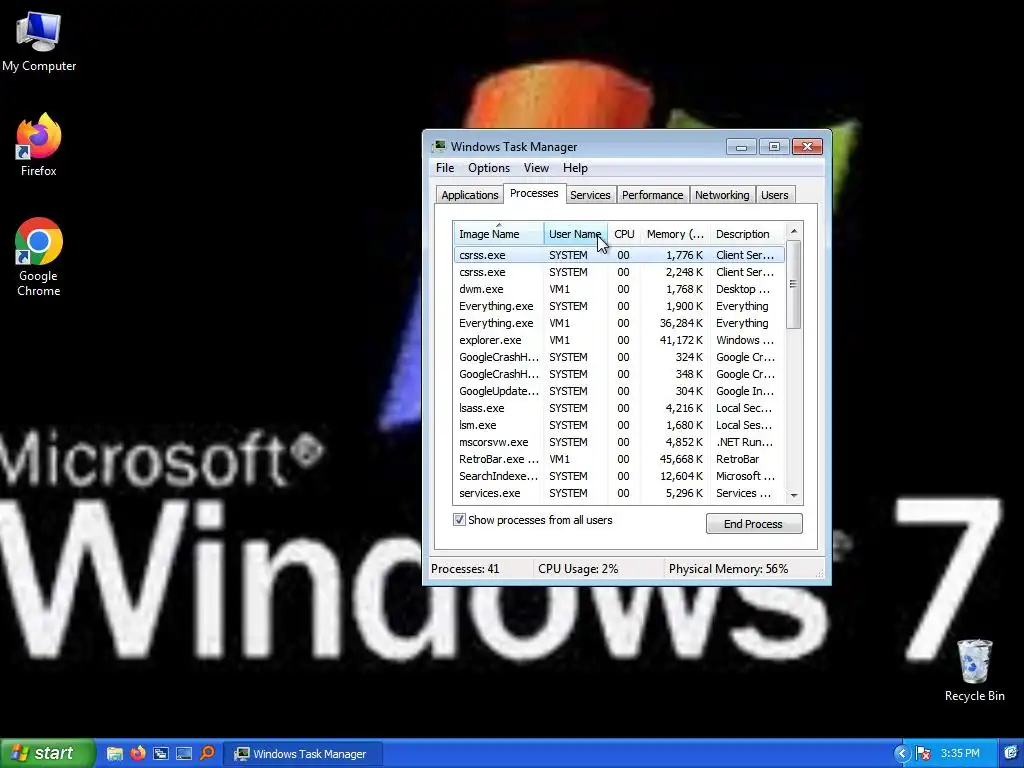This screenshot has width=1024, height=768.
Task: Open the Help menu
Action: (575, 168)
